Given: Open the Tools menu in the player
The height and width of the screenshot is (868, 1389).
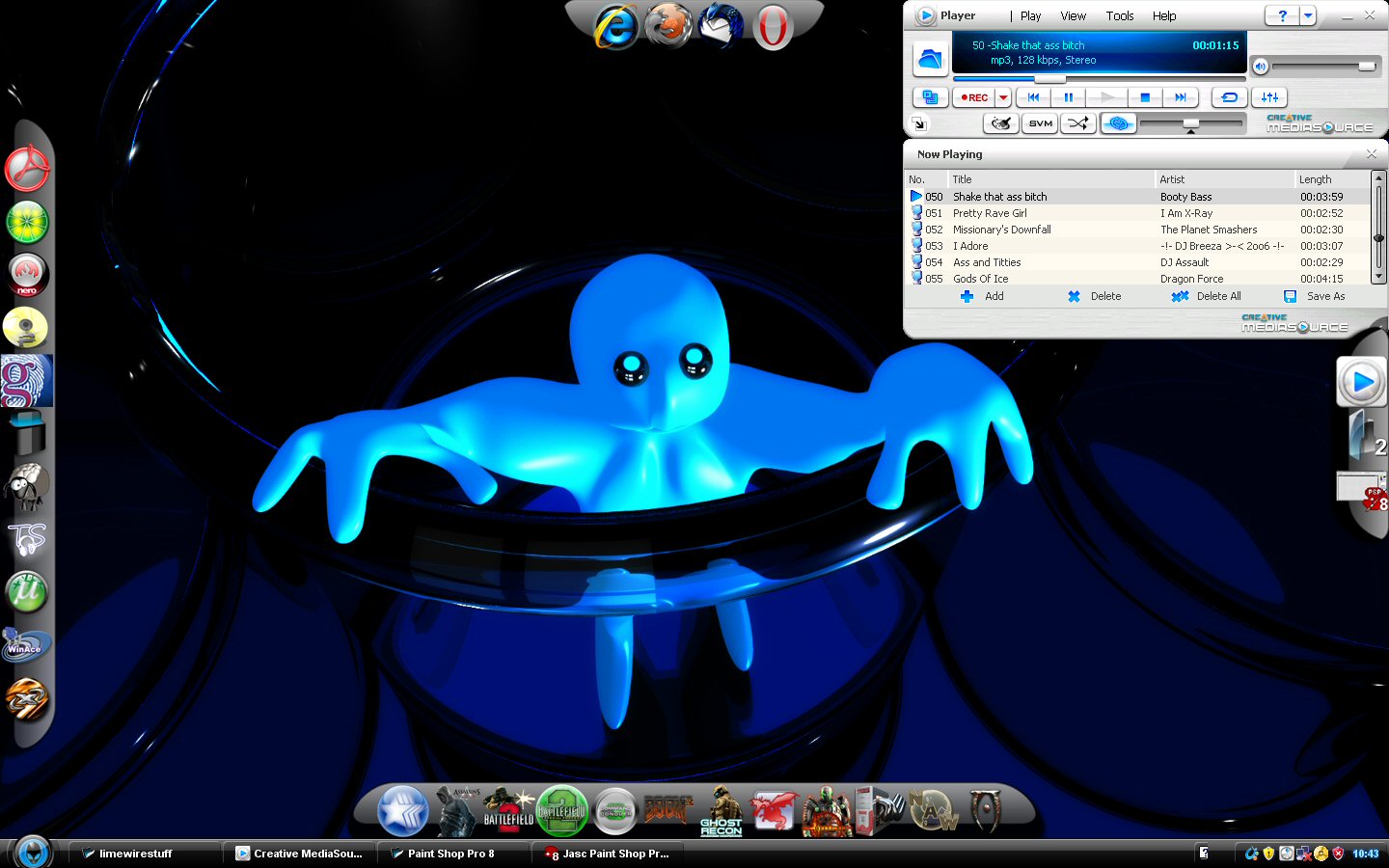Looking at the screenshot, I should (1120, 15).
